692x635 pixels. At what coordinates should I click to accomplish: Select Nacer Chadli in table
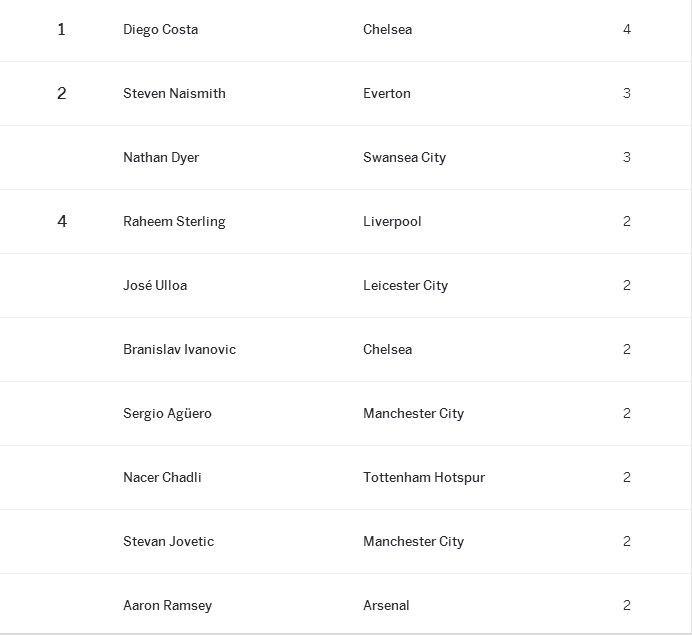162,477
